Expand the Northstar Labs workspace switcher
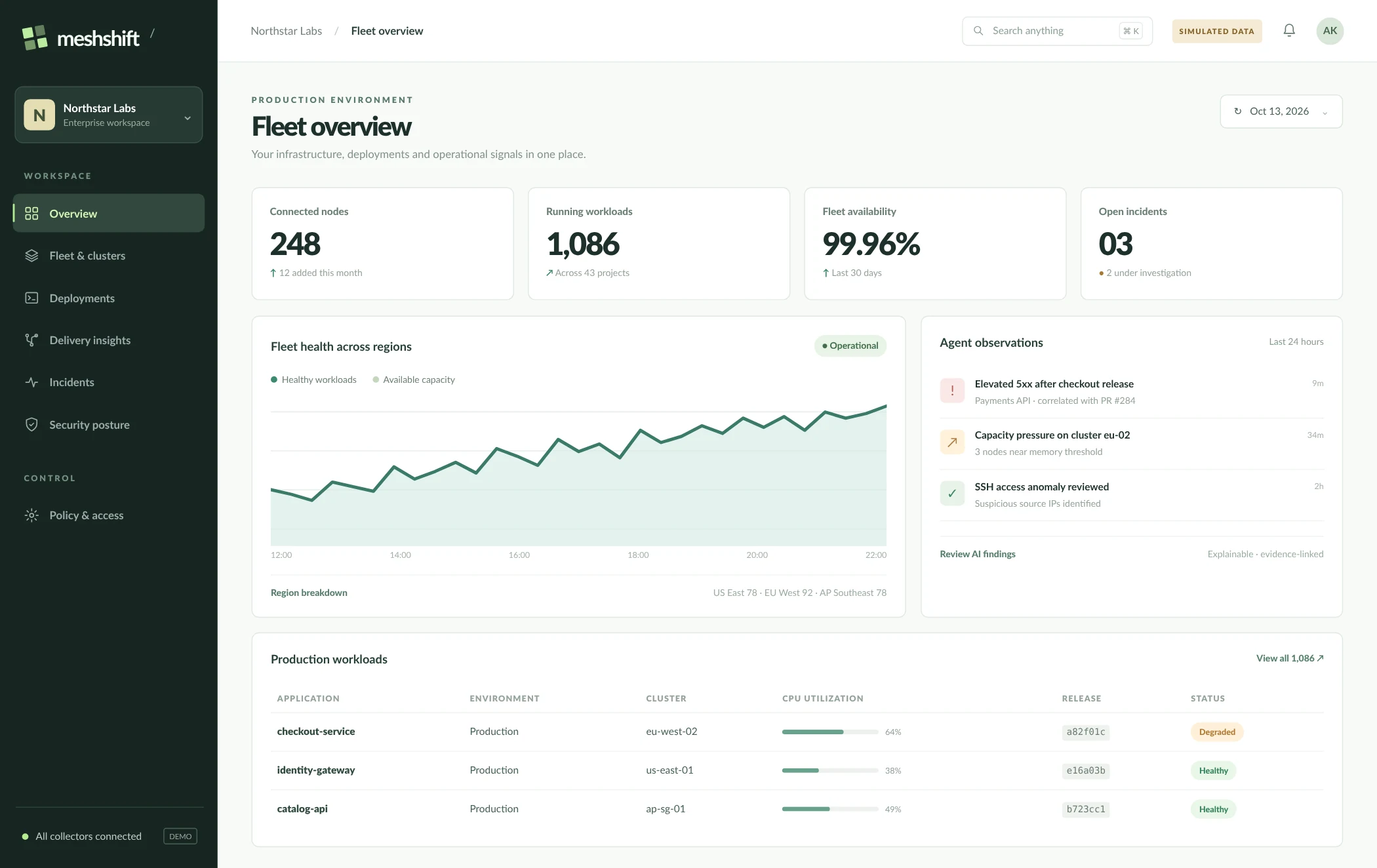1377x868 pixels. pyautogui.click(x=109, y=115)
